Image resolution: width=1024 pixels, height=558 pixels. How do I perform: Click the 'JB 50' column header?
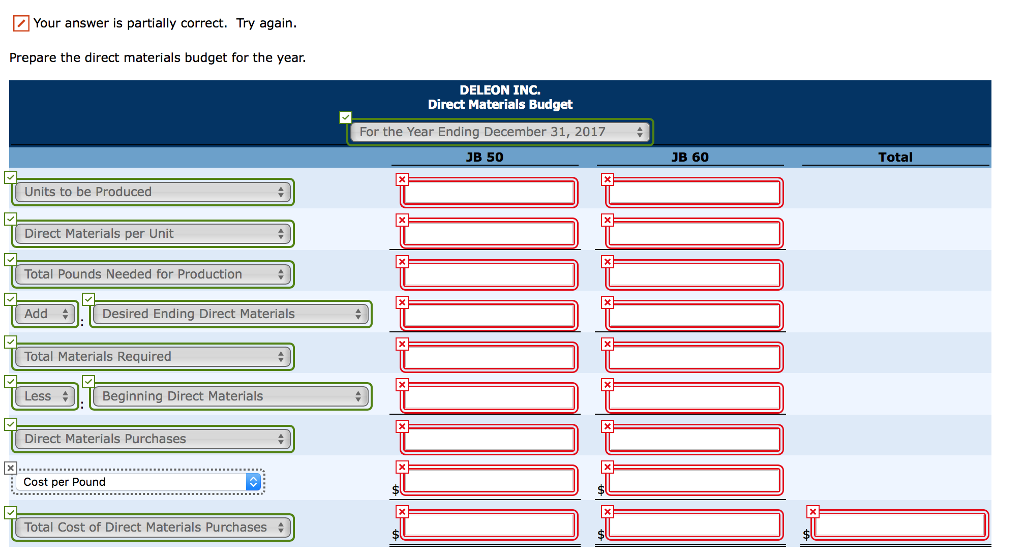click(485, 157)
